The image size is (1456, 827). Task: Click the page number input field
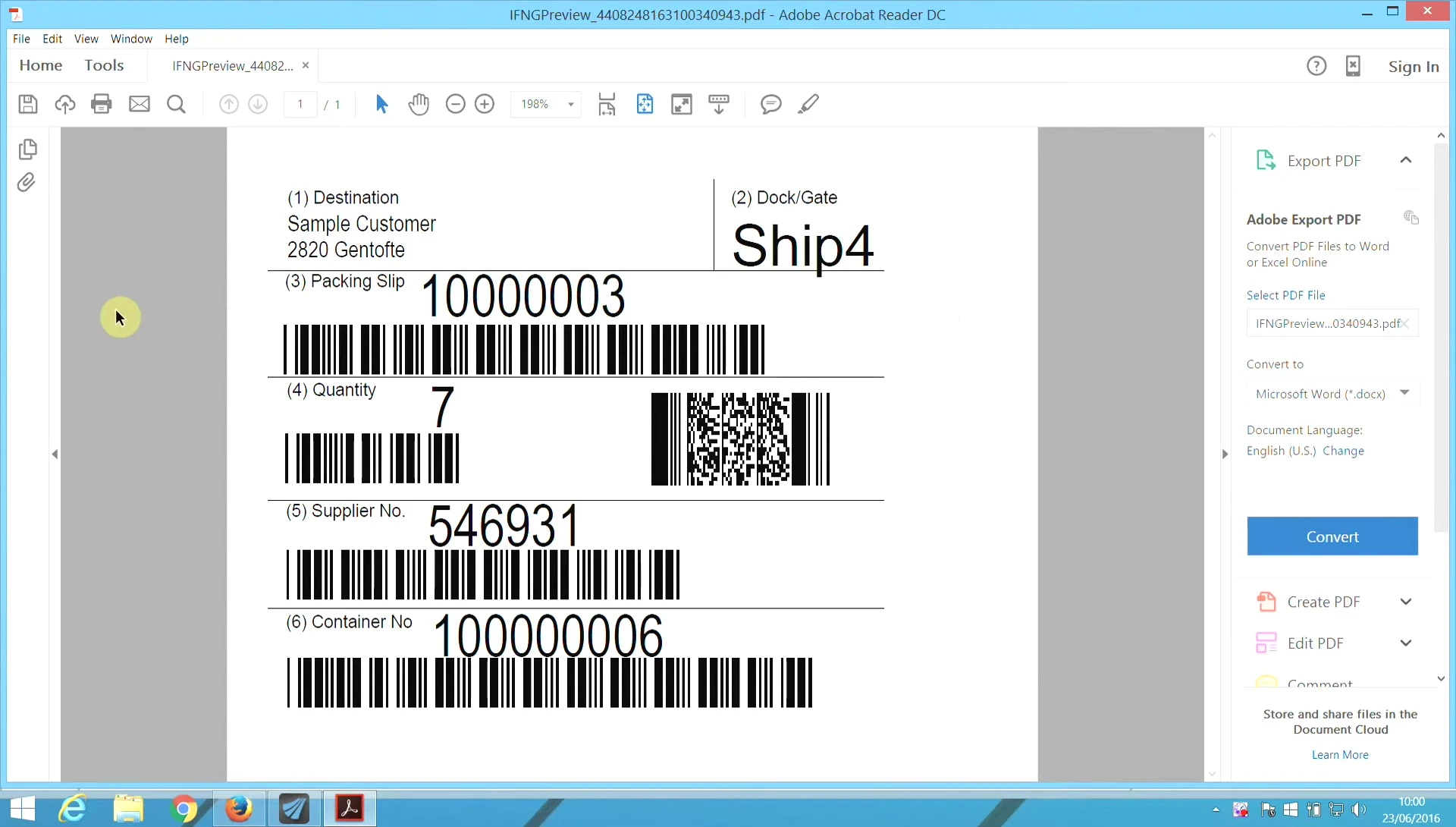coord(300,104)
